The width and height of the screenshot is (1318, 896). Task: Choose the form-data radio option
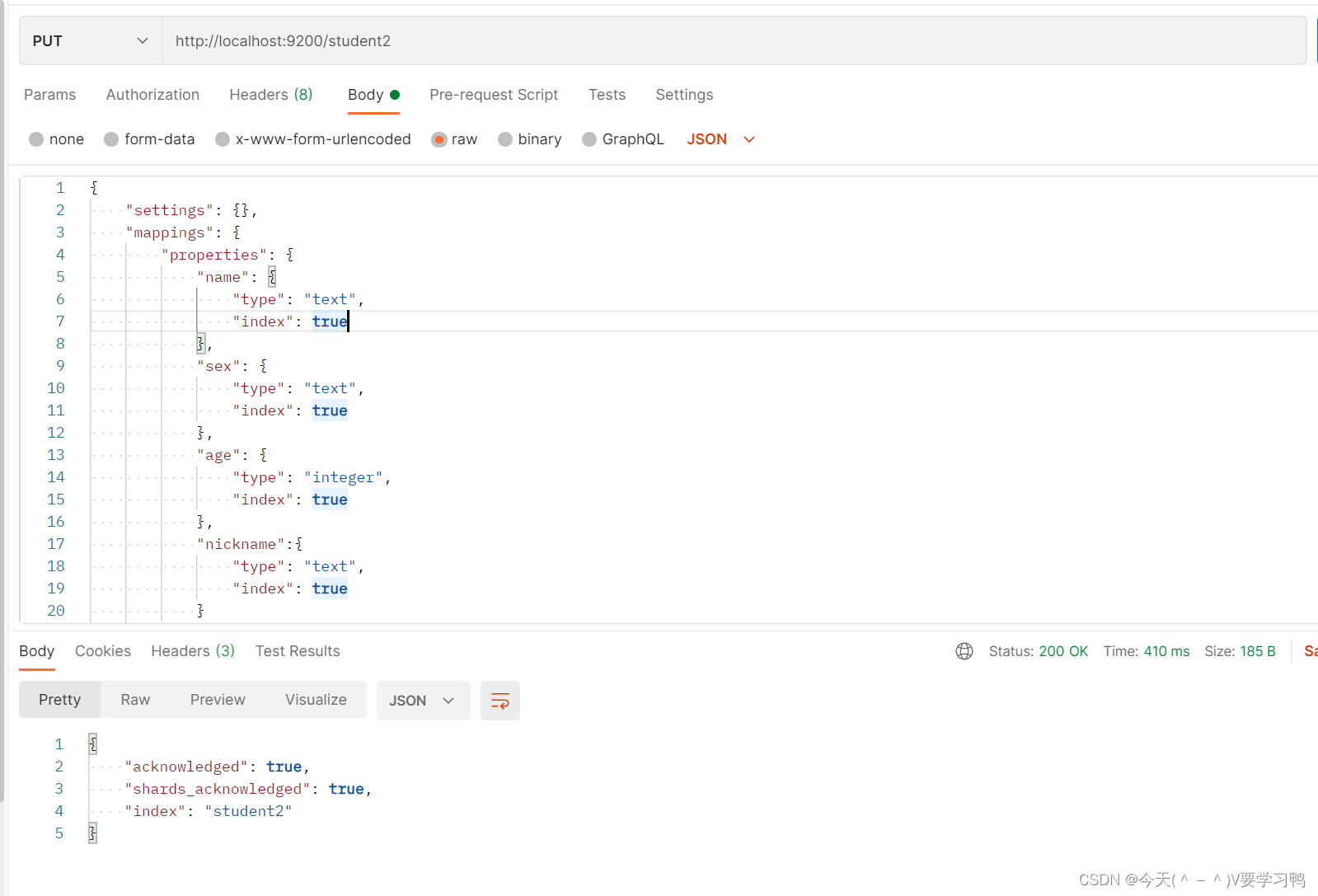pyautogui.click(x=111, y=139)
